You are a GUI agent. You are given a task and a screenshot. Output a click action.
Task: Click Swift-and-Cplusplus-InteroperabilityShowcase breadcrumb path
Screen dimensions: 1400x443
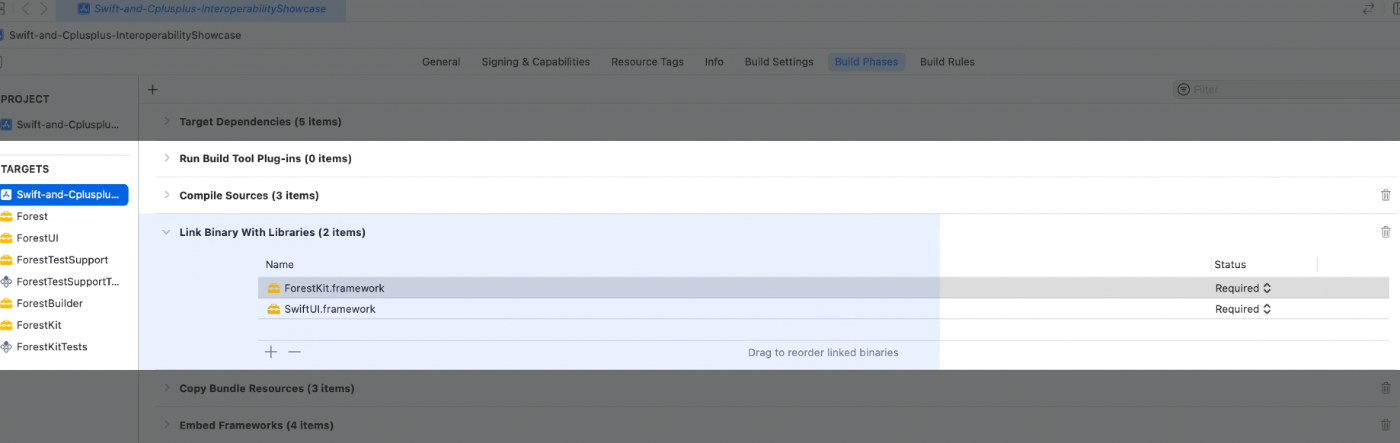(x=125, y=35)
